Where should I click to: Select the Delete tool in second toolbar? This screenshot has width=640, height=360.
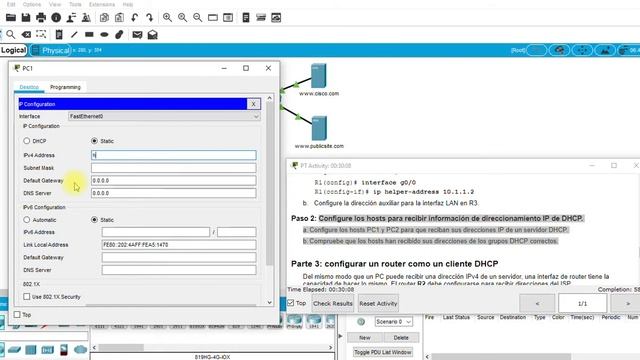[26, 35]
